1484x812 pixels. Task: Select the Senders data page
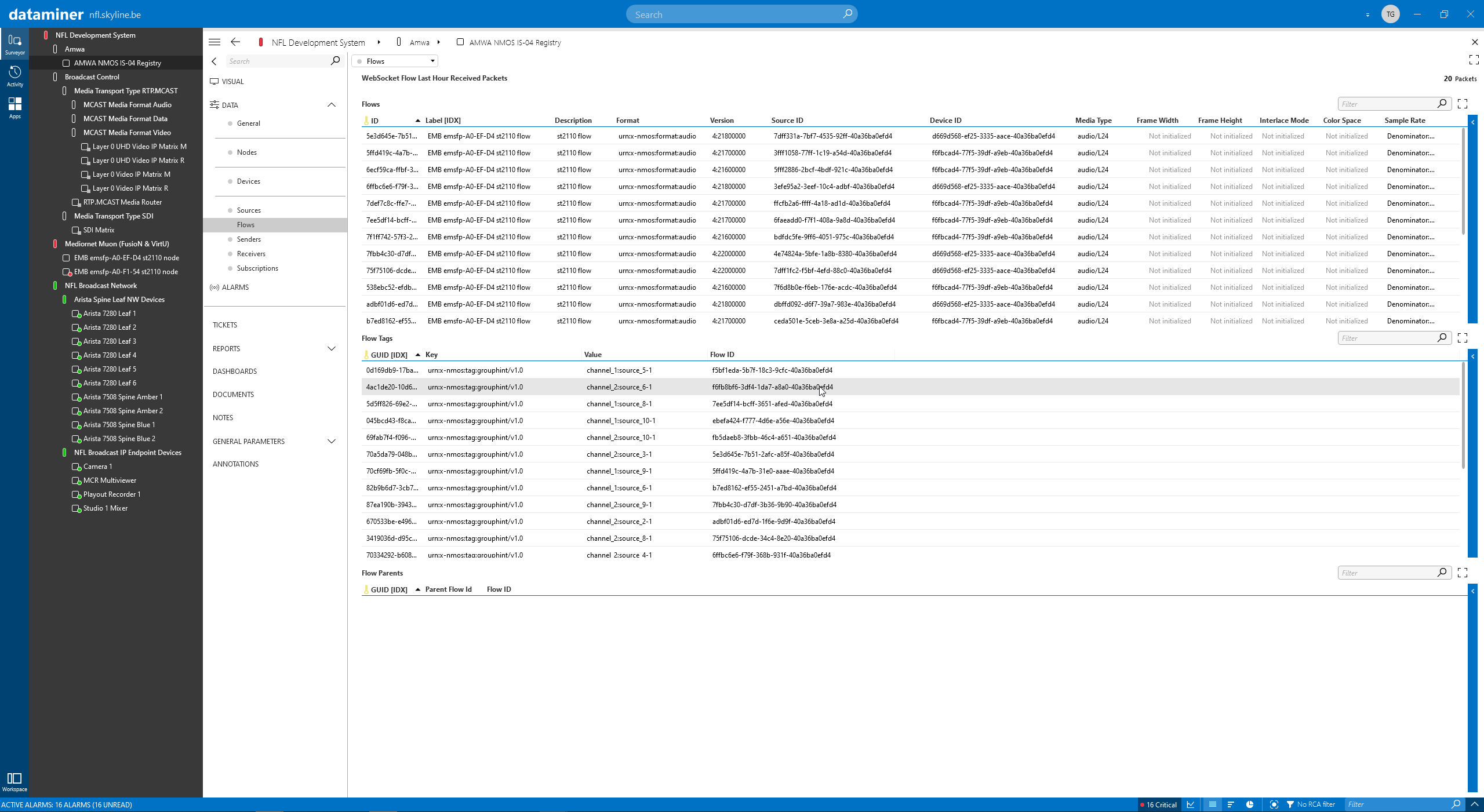pos(249,239)
